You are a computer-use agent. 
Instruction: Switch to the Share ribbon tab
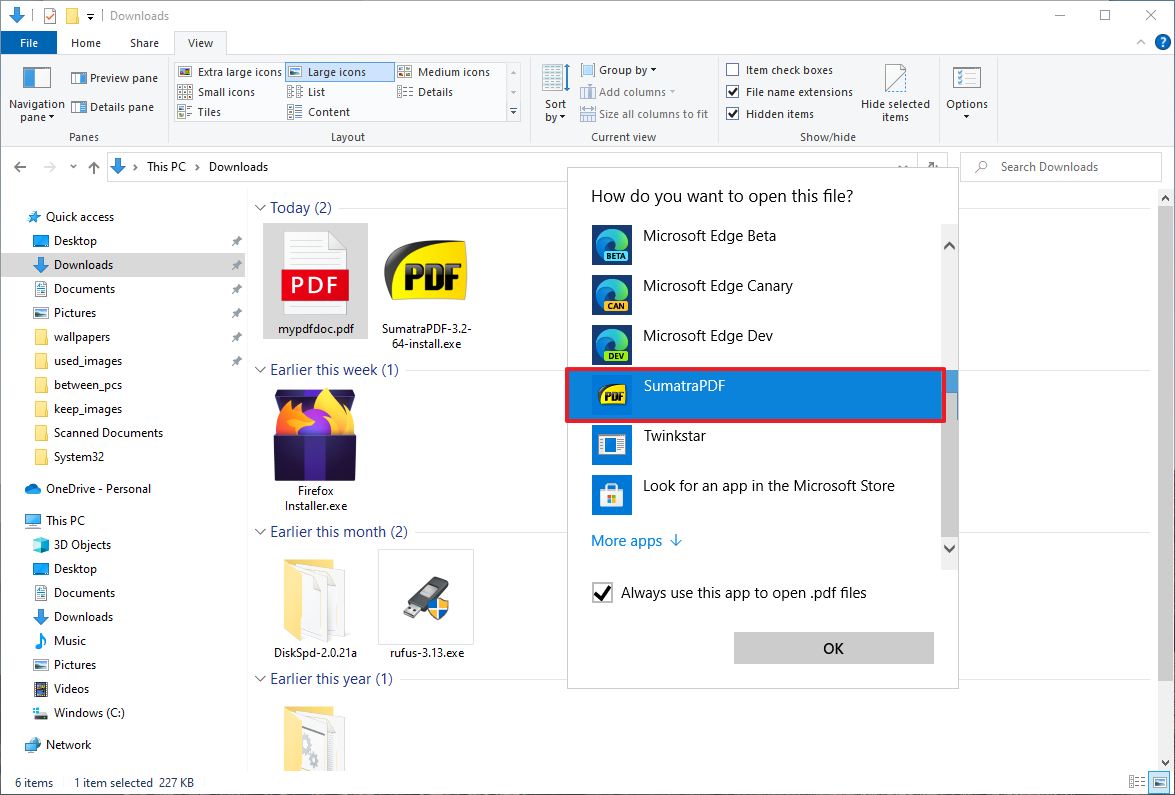tap(144, 43)
